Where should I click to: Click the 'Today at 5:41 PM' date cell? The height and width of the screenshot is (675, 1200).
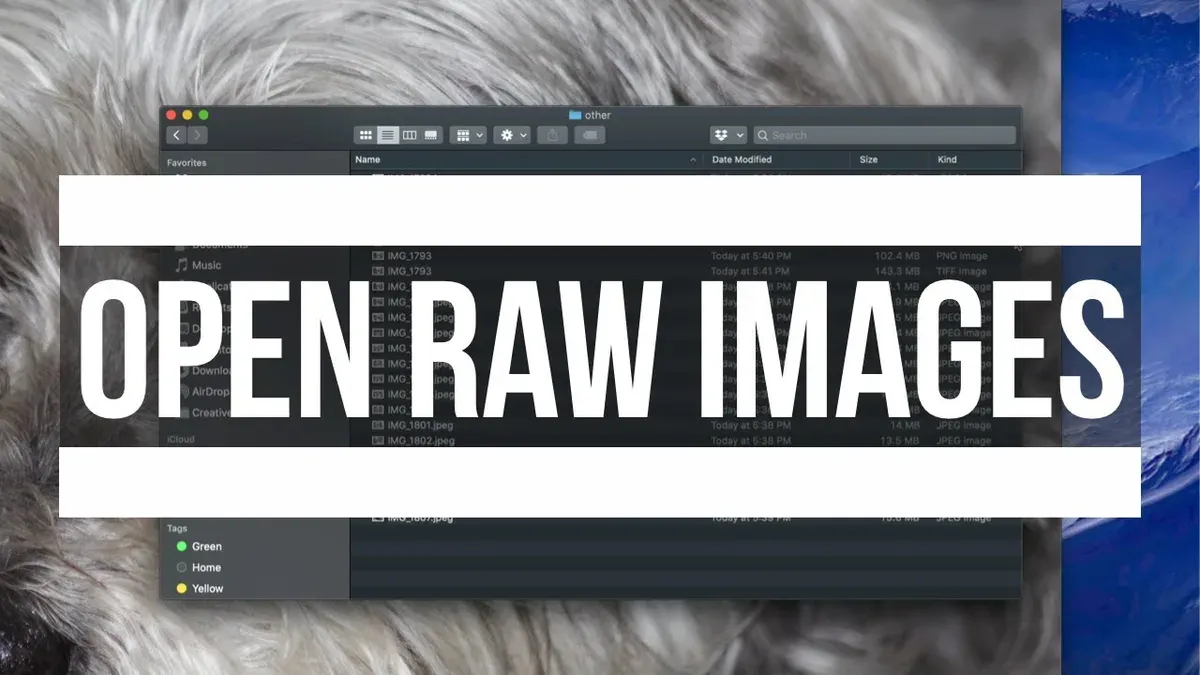(750, 271)
